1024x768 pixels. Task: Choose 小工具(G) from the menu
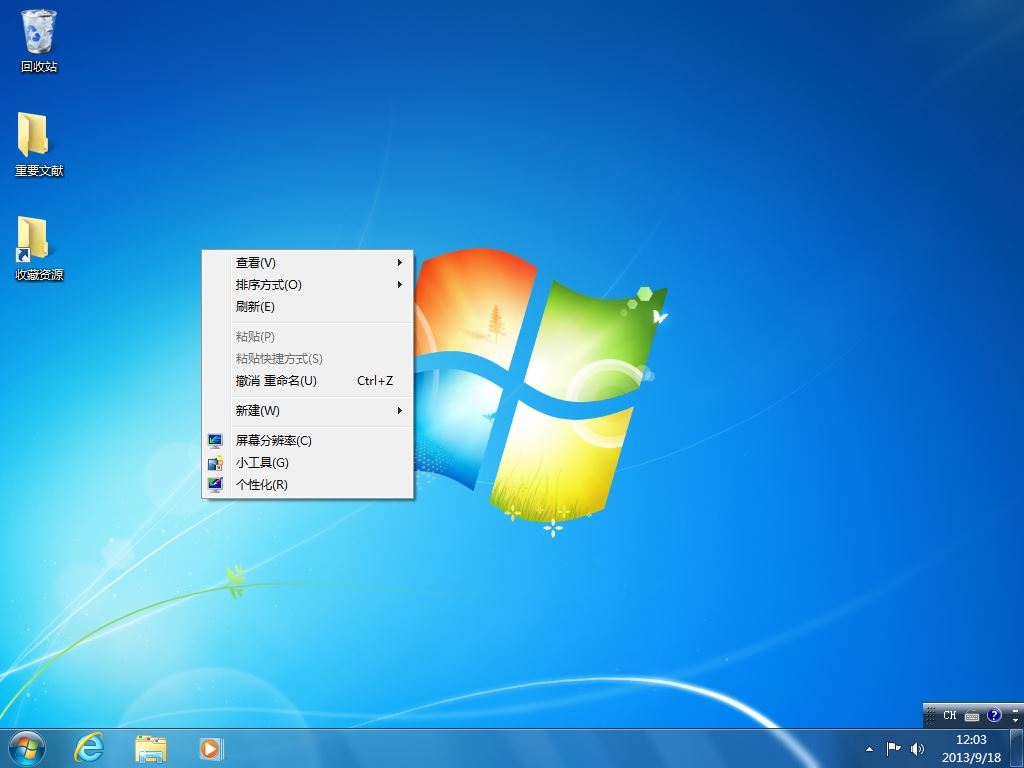pos(308,462)
